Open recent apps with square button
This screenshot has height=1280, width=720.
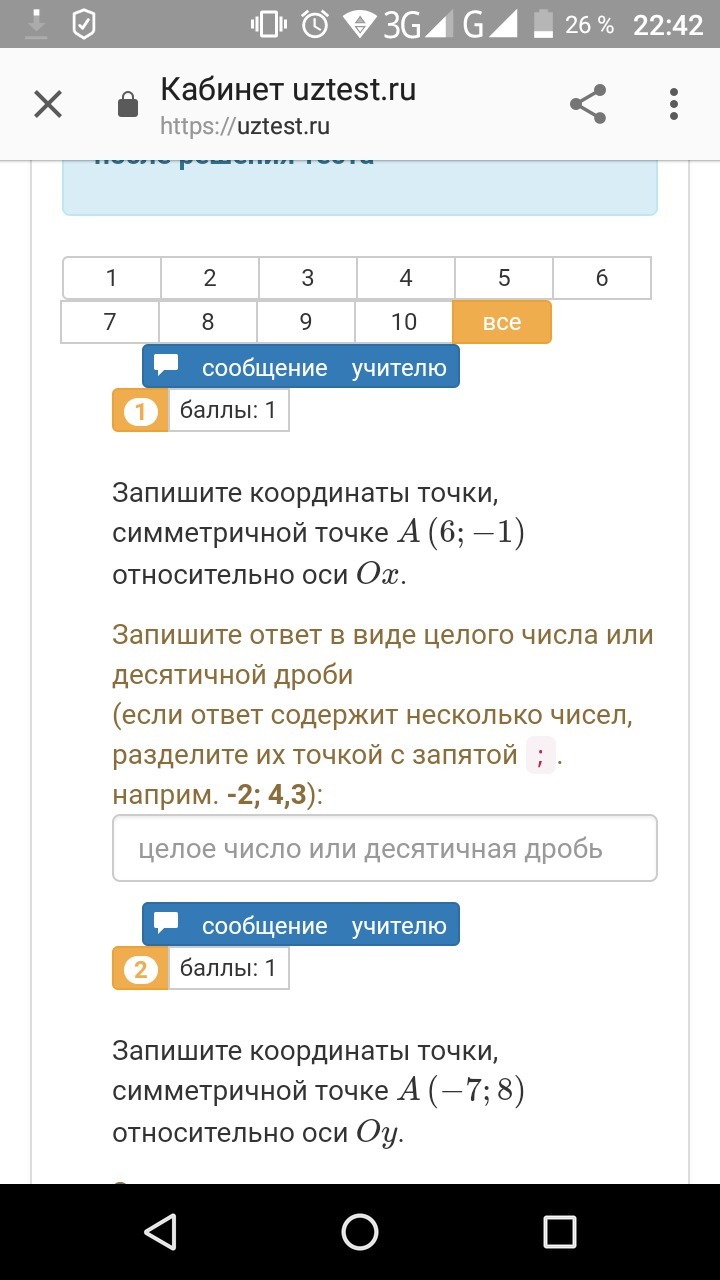pos(559,1231)
